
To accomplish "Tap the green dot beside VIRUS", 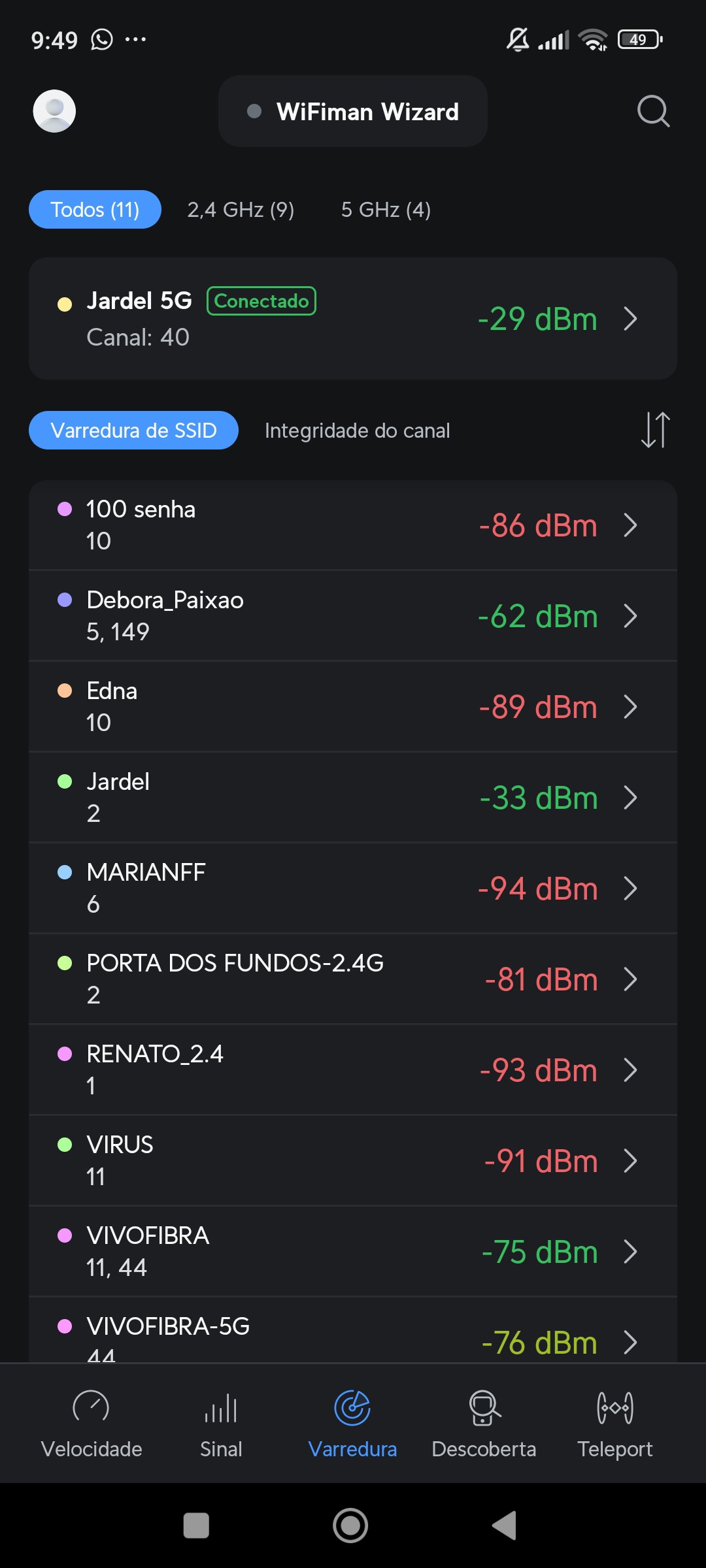I will tap(65, 1145).
